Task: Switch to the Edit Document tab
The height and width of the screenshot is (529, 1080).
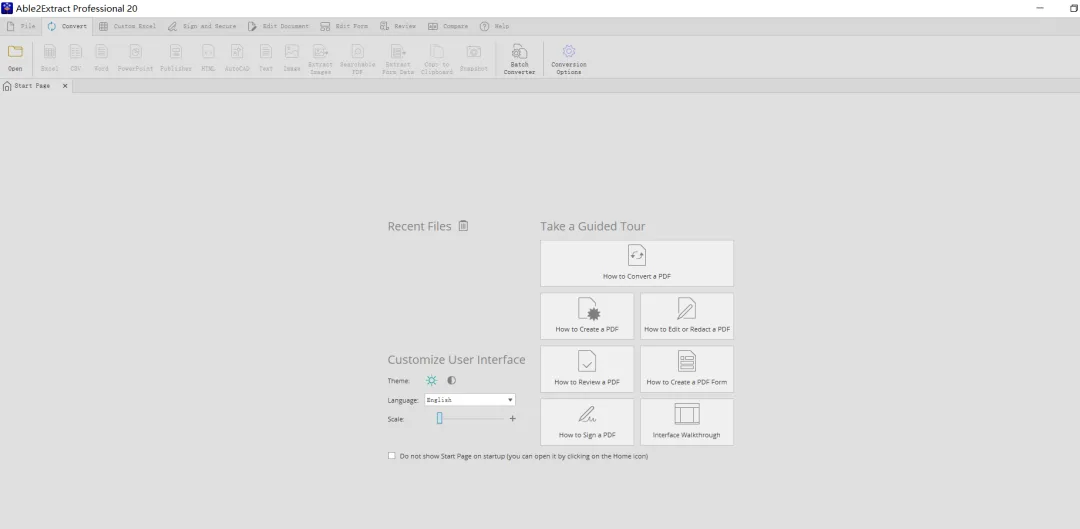Action: [278, 26]
